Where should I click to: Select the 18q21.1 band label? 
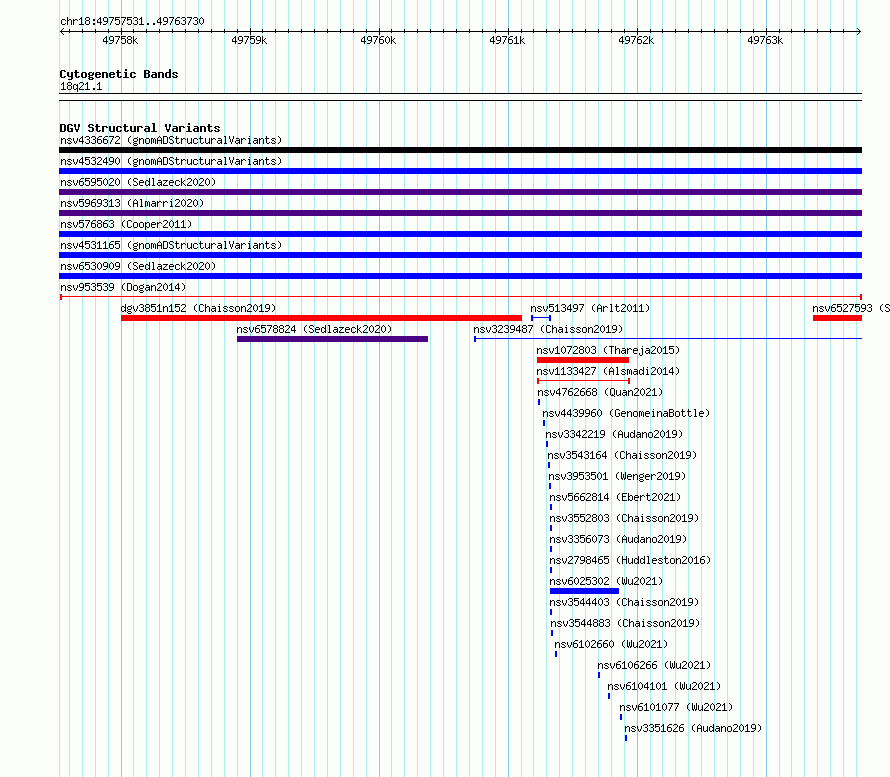[x=81, y=86]
